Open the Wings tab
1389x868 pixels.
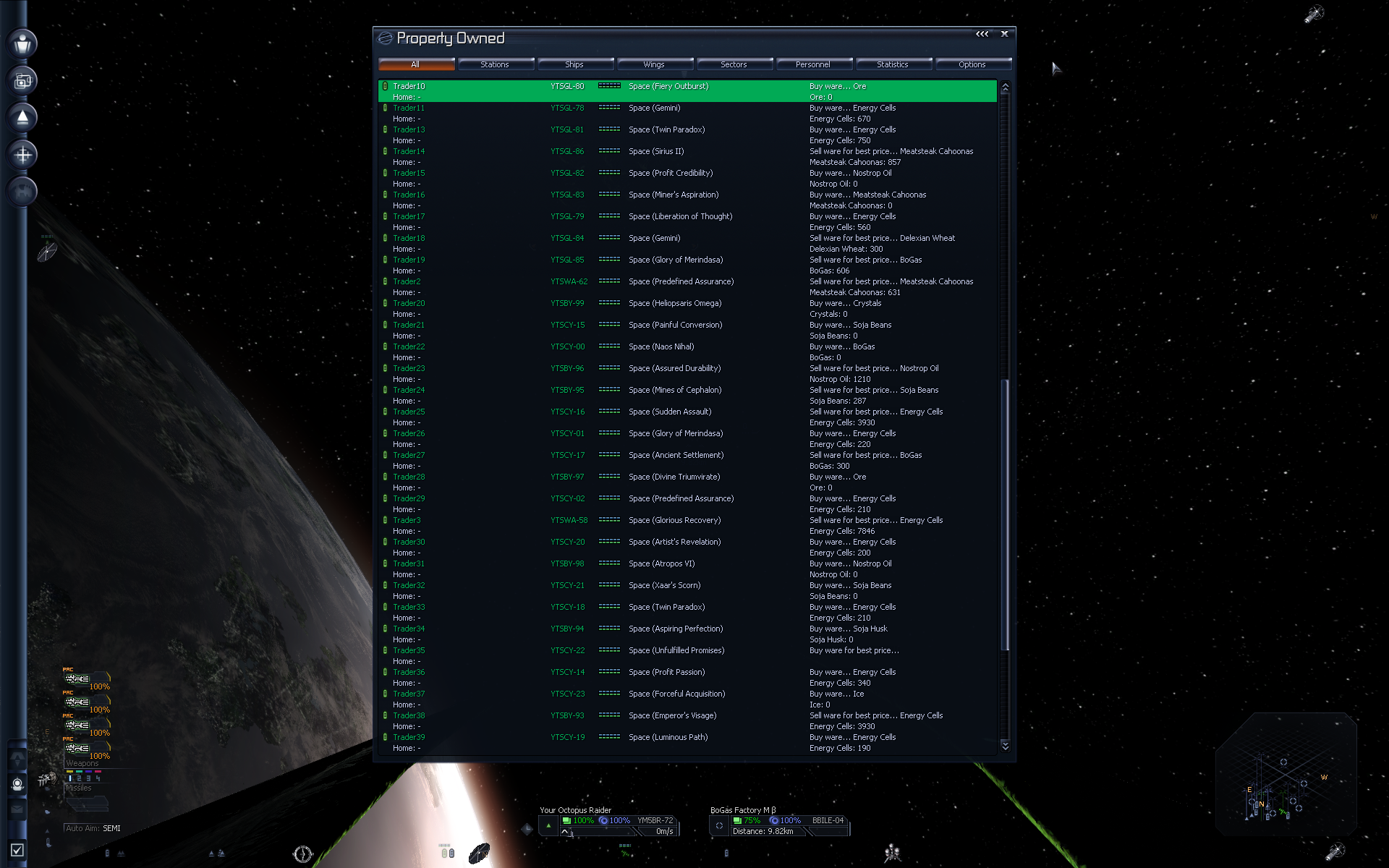[x=655, y=64]
